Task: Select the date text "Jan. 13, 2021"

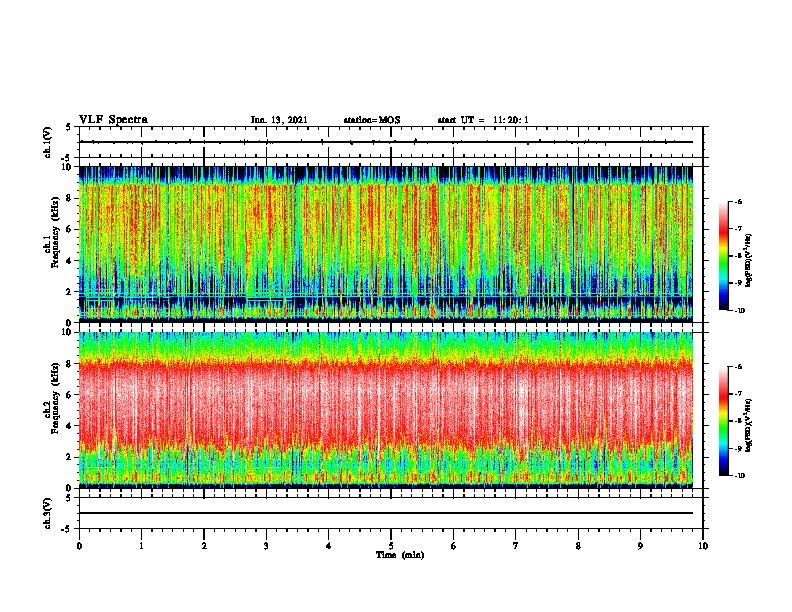Action: pos(279,120)
